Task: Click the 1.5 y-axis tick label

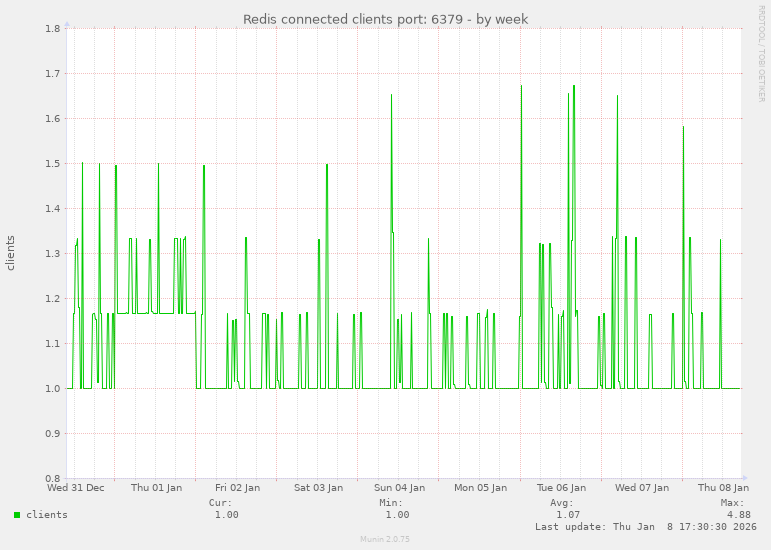Action: [53, 164]
